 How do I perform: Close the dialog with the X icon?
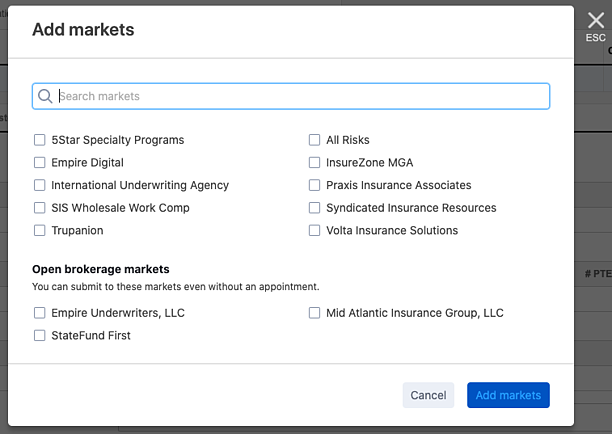[596, 19]
